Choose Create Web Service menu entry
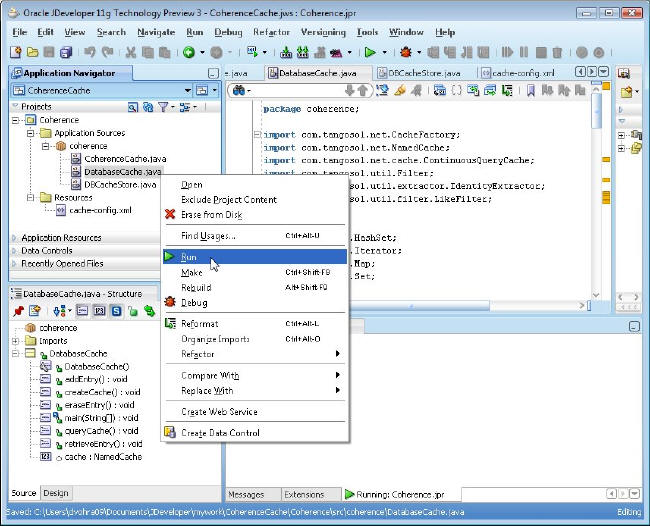This screenshot has height=526, width=650. click(219, 412)
